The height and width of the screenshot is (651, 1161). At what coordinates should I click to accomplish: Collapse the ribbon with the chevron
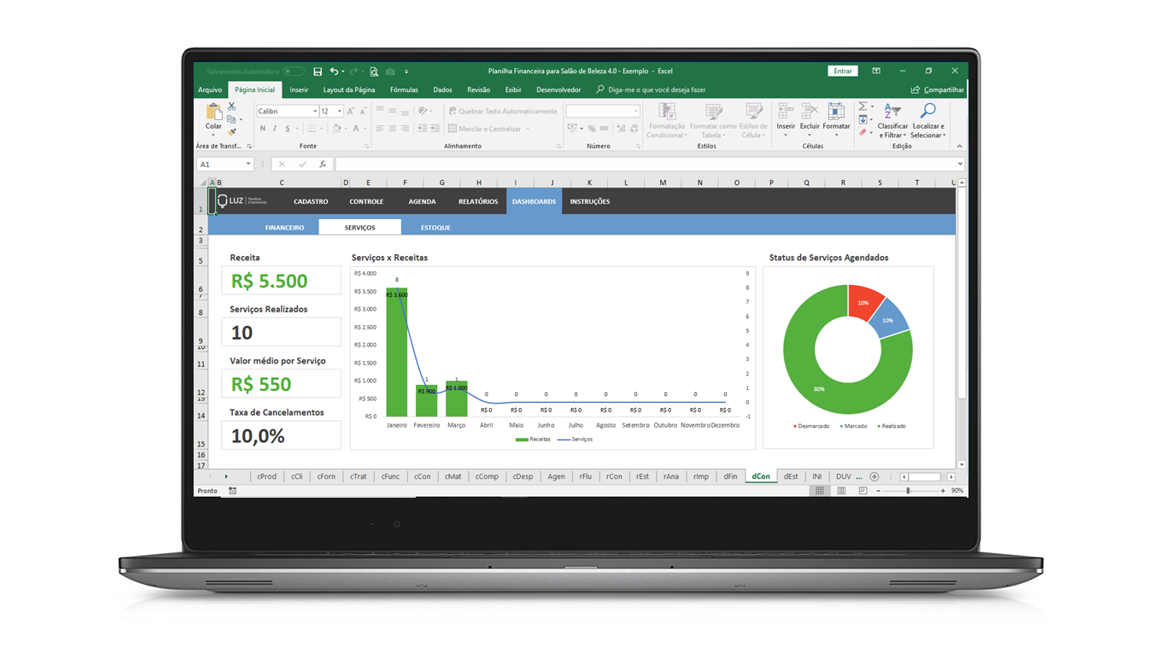[x=960, y=146]
